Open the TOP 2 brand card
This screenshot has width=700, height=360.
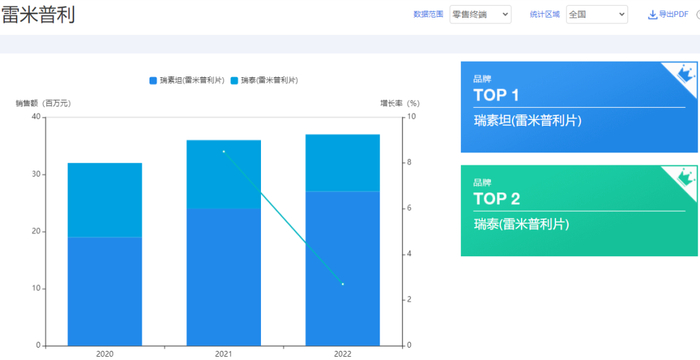coord(579,210)
